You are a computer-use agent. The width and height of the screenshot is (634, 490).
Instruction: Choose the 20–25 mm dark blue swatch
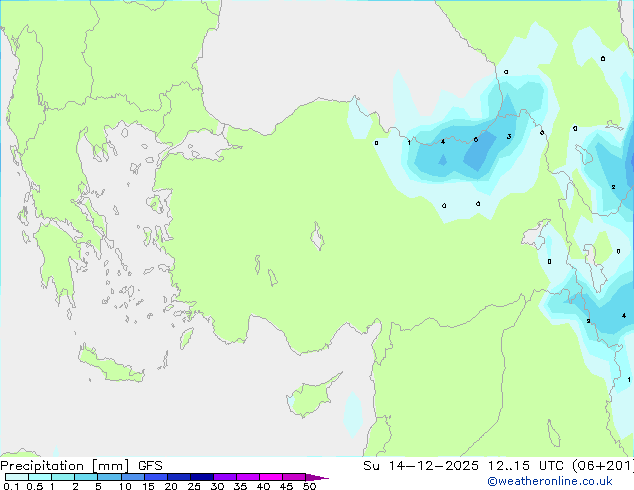point(179,477)
